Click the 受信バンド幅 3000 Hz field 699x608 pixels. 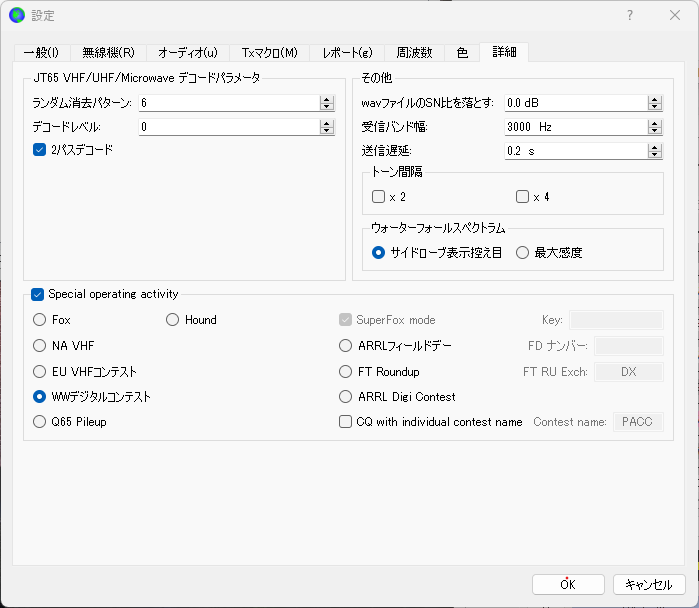pyautogui.click(x=576, y=127)
